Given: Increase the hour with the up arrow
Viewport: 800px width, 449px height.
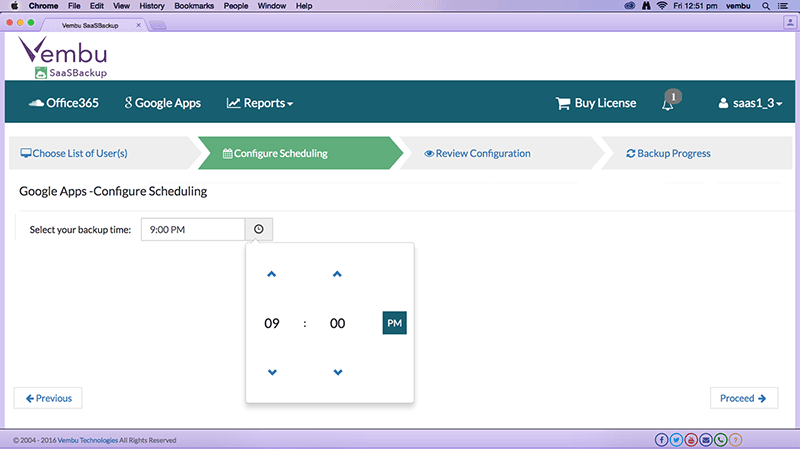Looking at the screenshot, I should pos(271,275).
